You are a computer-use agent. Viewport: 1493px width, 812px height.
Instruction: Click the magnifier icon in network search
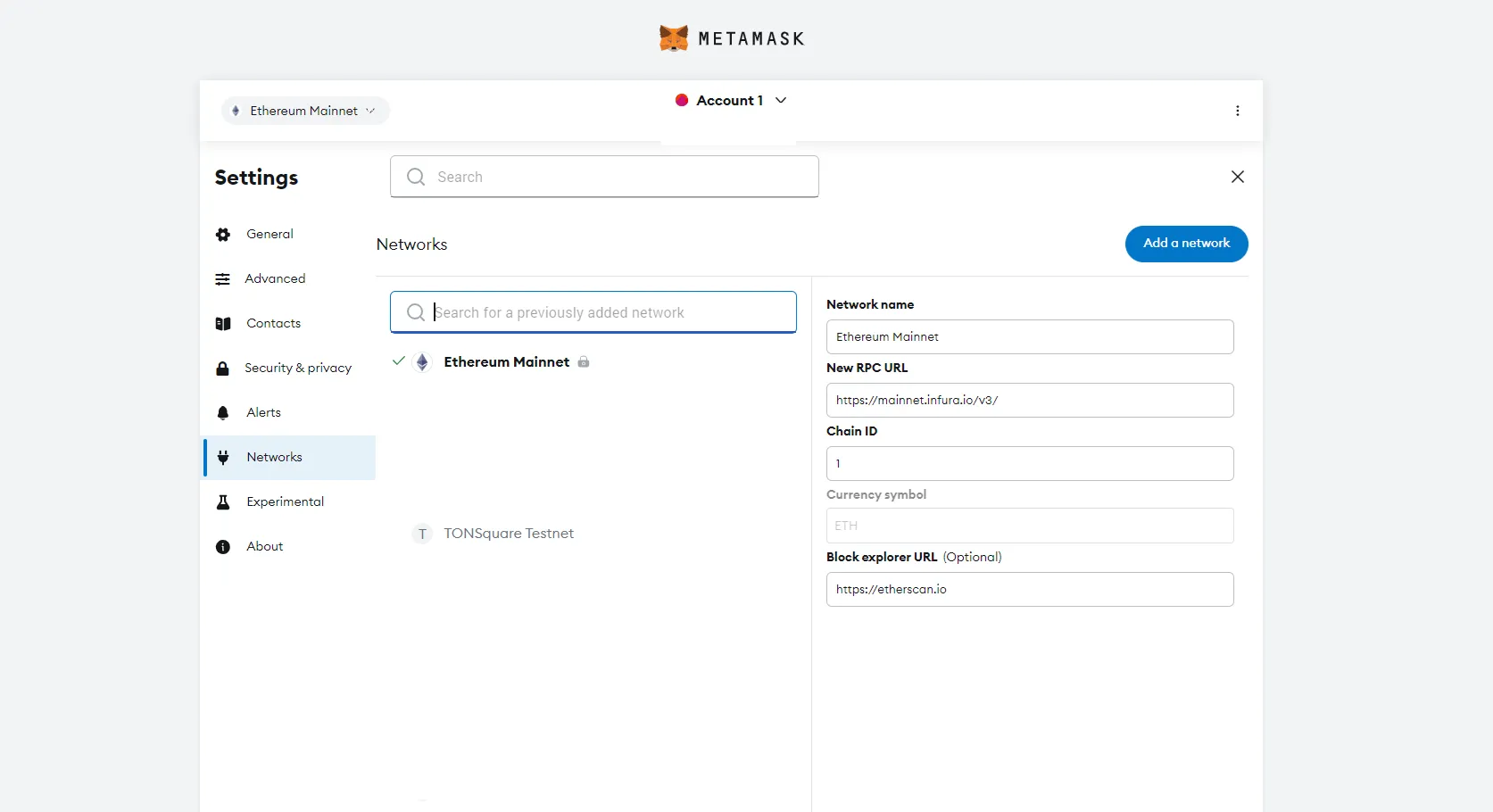coord(416,312)
